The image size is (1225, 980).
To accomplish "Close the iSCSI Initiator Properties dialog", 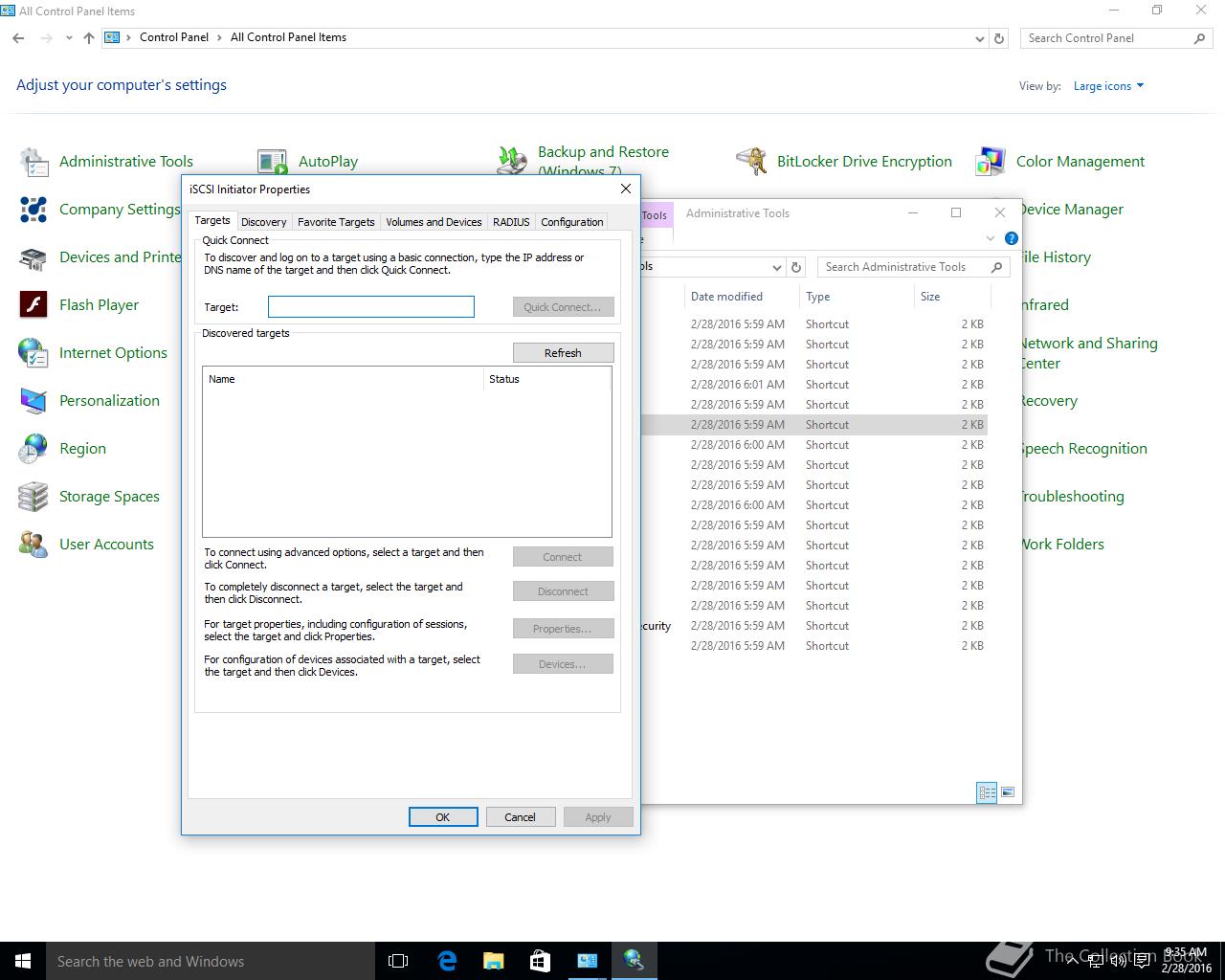I will tap(626, 189).
